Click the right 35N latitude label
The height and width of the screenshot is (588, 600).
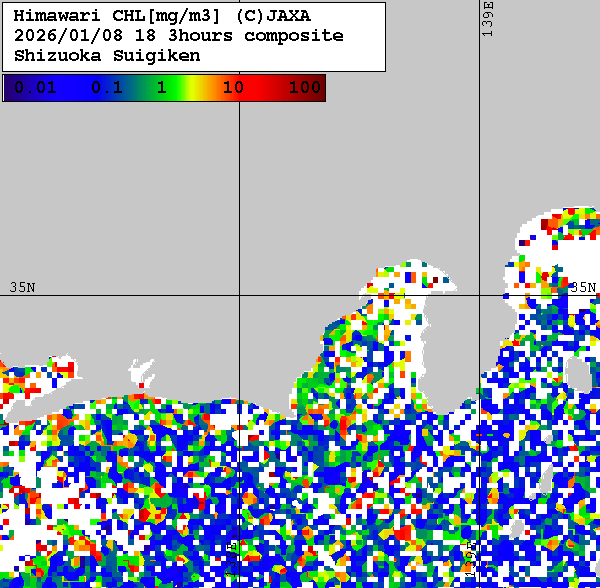coord(583,288)
